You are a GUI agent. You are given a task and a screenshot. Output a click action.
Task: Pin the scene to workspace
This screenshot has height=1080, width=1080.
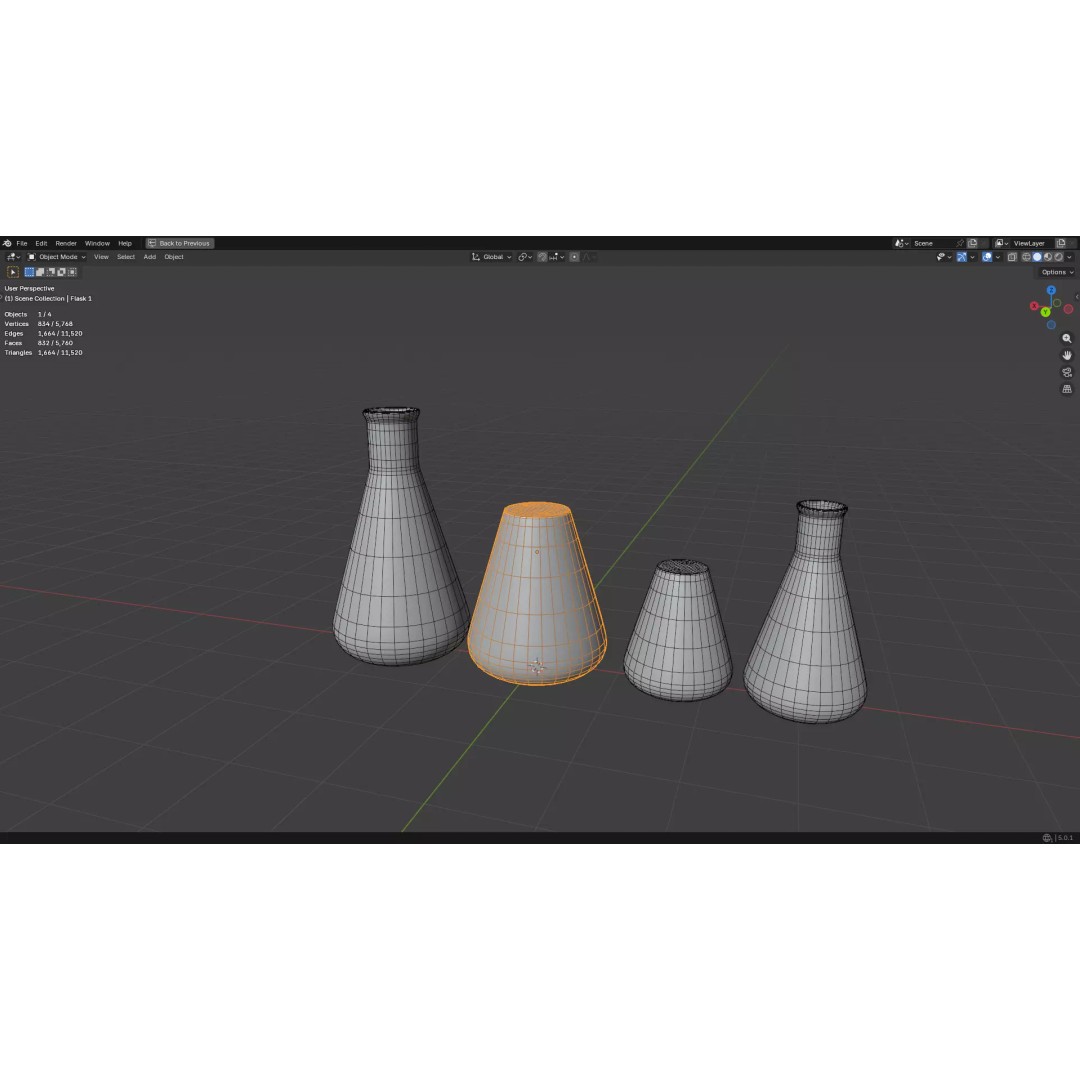pos(959,243)
